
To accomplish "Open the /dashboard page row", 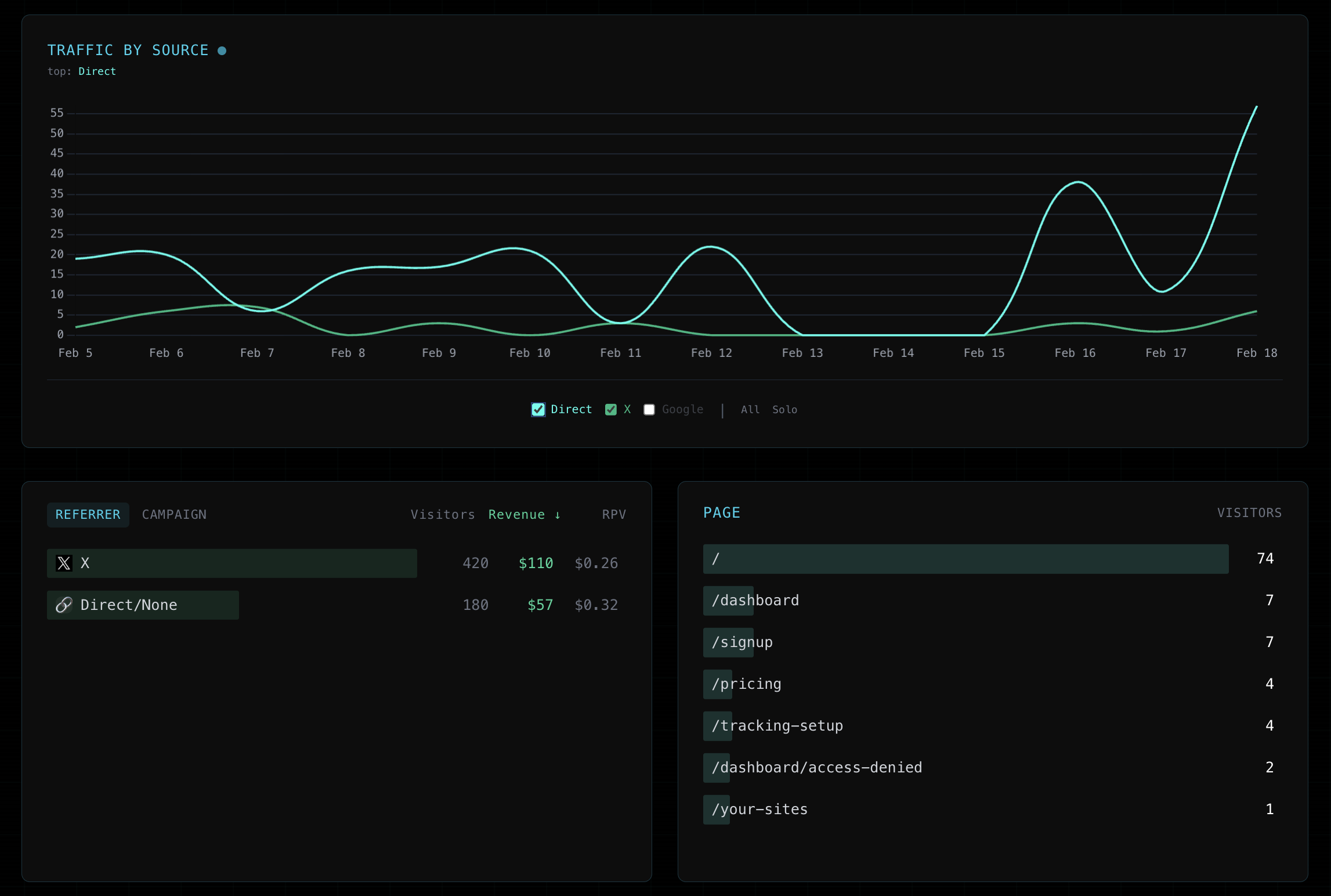I will (x=755, y=601).
